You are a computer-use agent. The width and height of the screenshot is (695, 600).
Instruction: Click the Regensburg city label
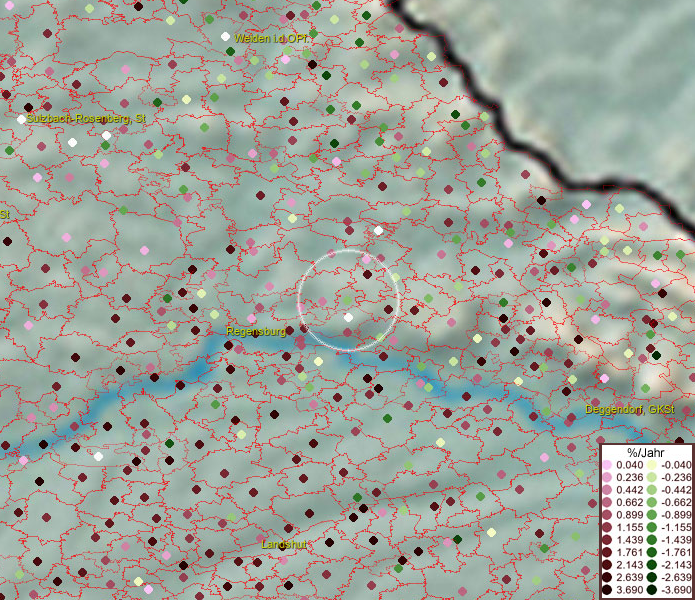tap(256, 331)
